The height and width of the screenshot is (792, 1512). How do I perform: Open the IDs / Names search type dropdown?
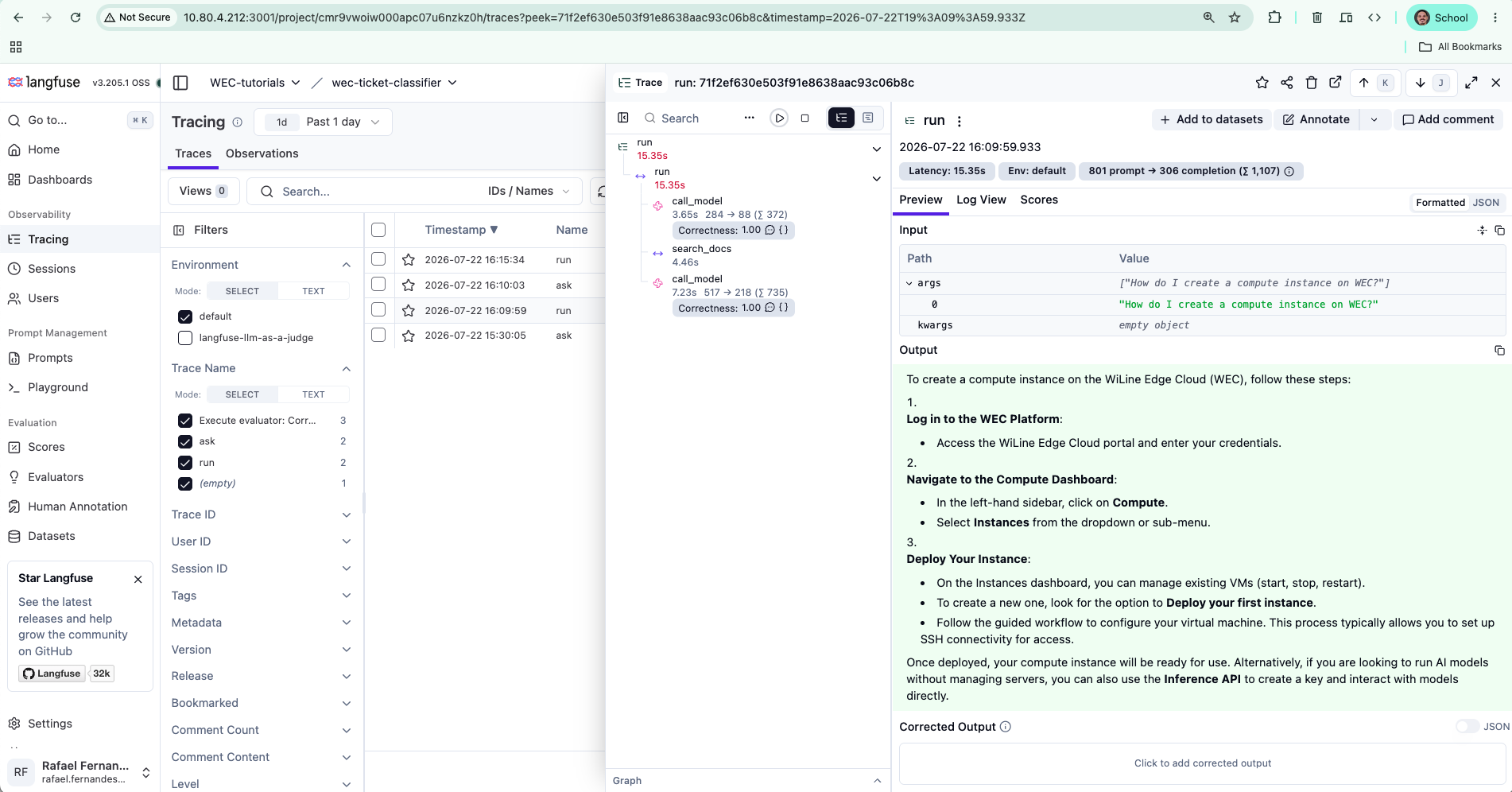point(529,192)
